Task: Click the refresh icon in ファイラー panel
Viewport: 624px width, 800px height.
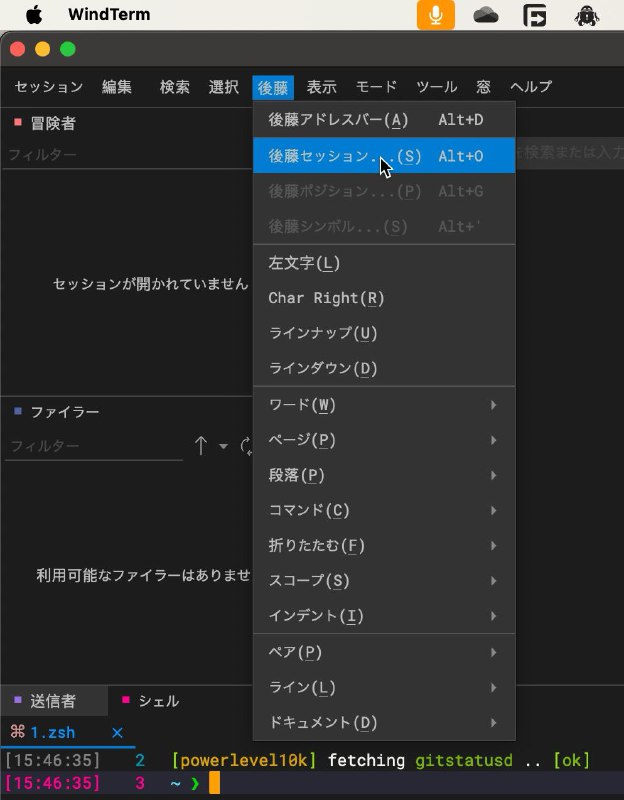Action: (x=246, y=446)
